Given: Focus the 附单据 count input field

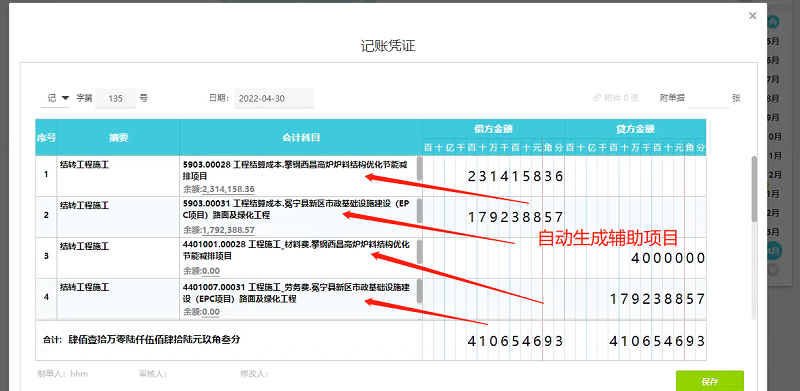Looking at the screenshot, I should 708,99.
